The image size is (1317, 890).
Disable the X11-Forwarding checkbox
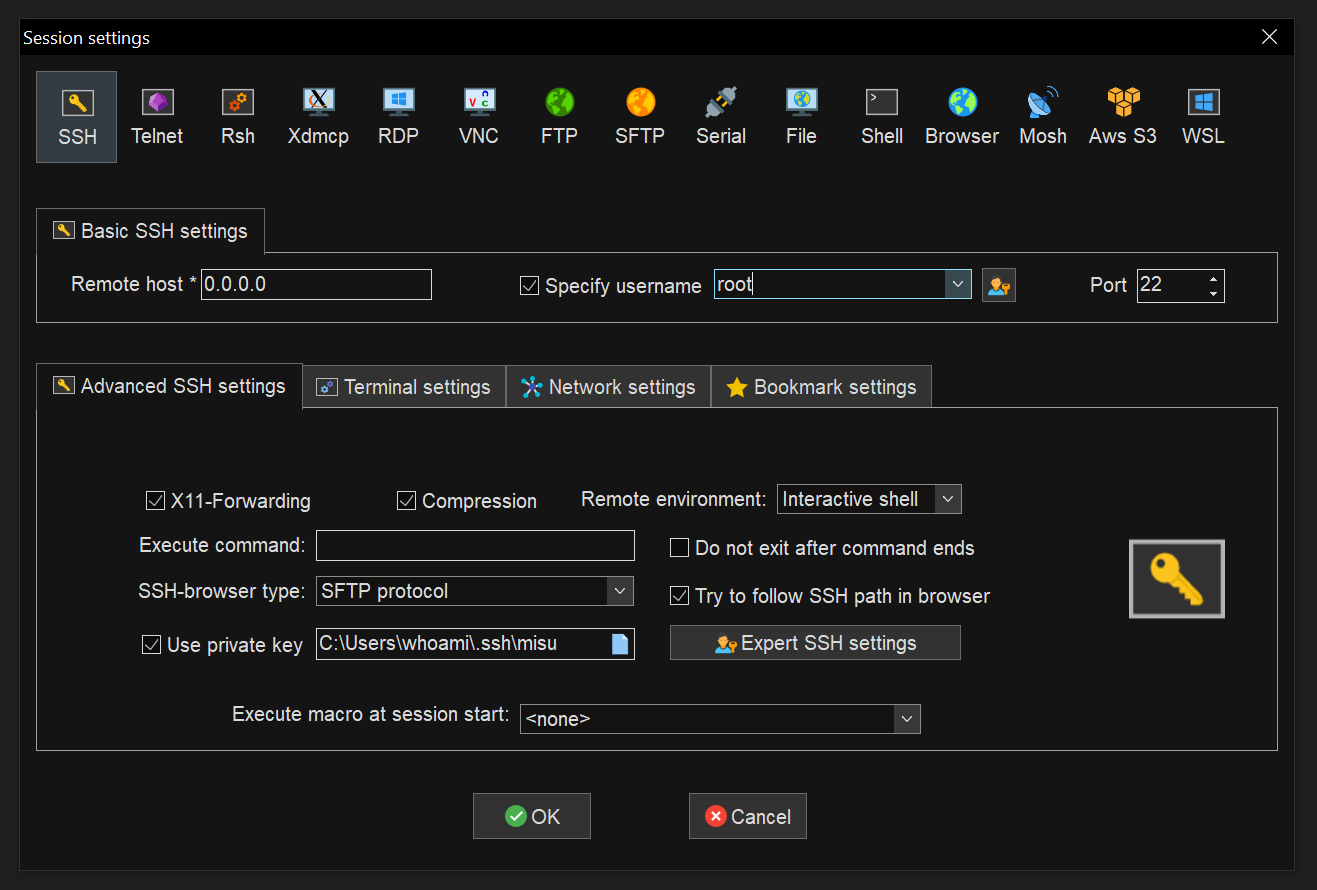point(155,501)
